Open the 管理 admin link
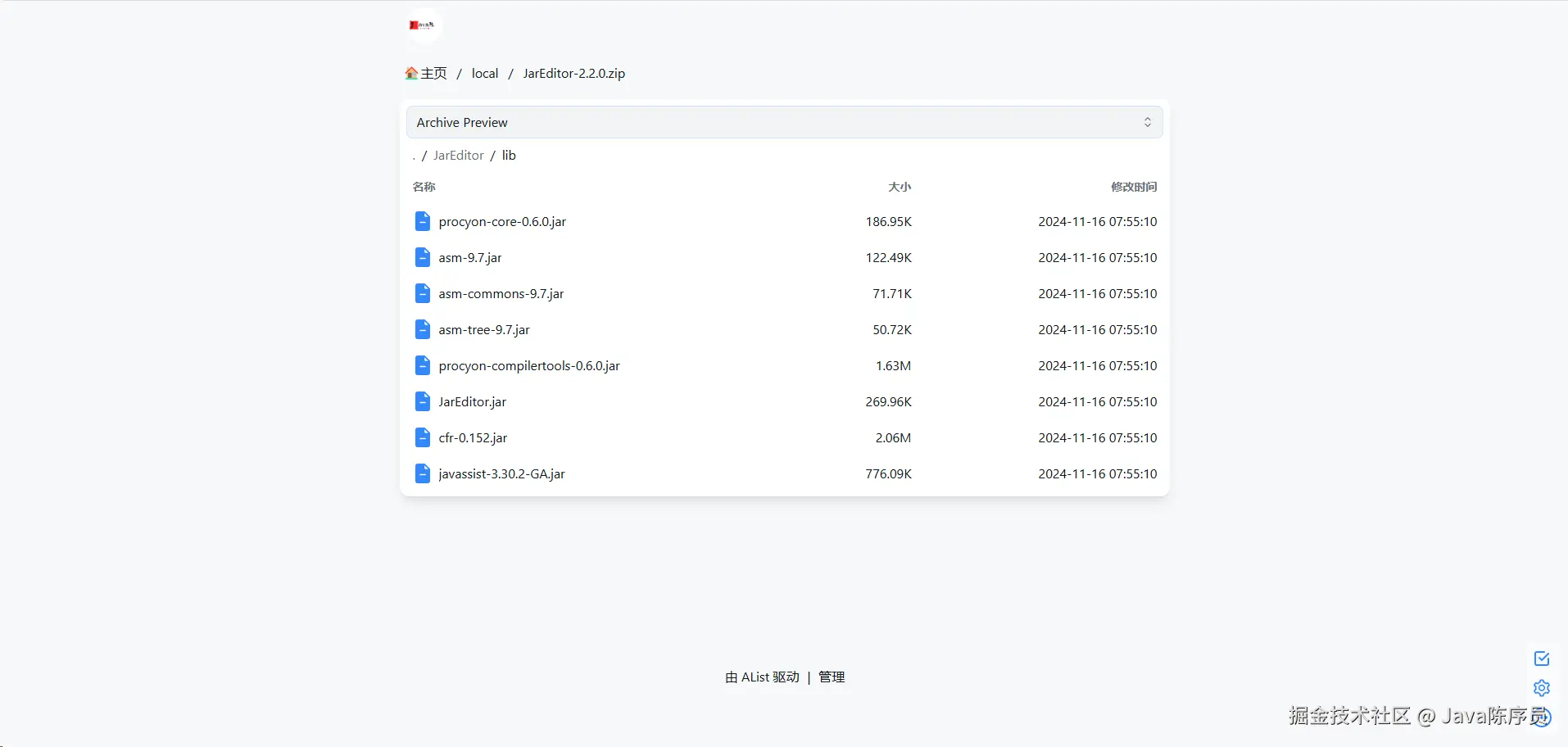Image resolution: width=1568 pixels, height=747 pixels. (x=832, y=677)
